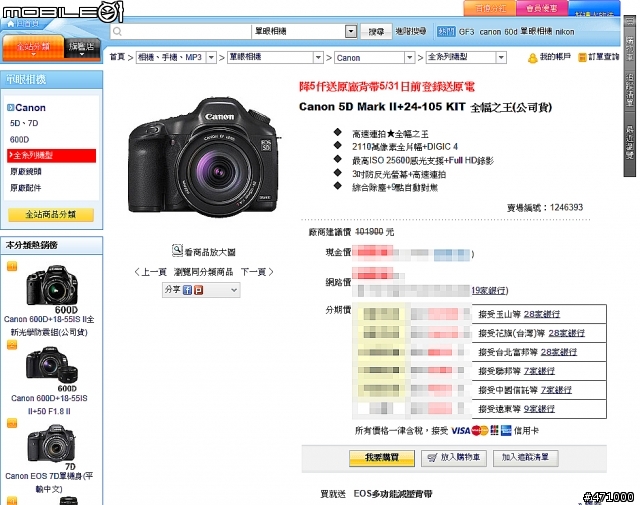The width and height of the screenshot is (640, 505).
Task: Click the magnifier icon in search box
Action: coord(118,31)
